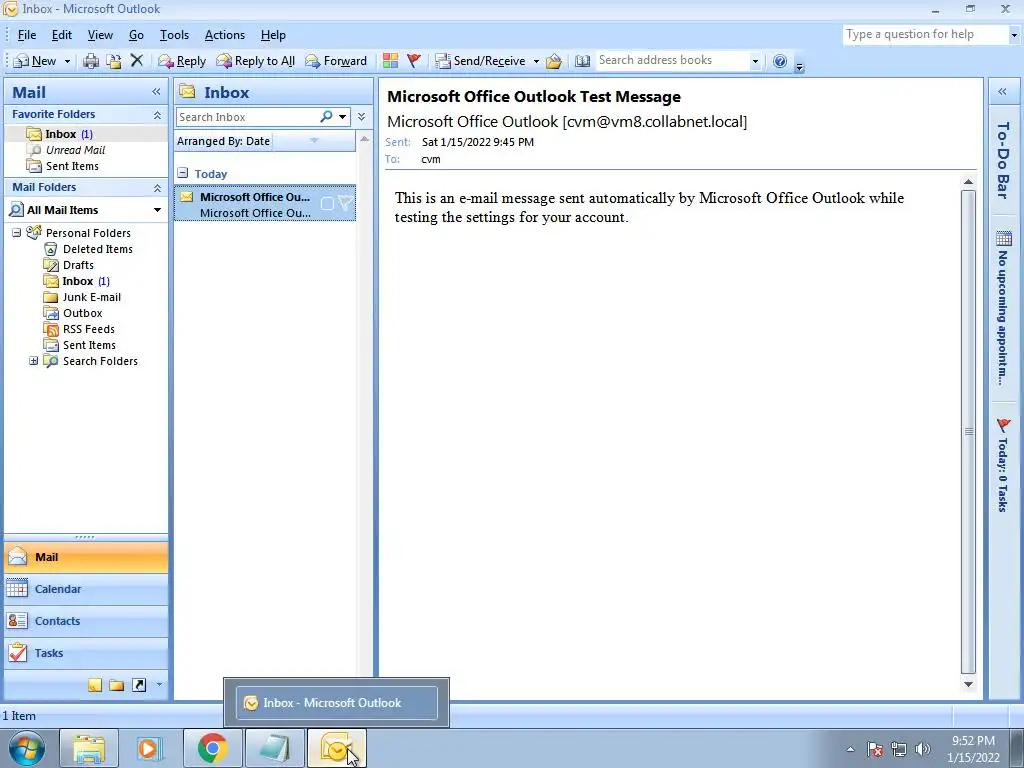Forward the selected message
1024x768 pixels.
pyautogui.click(x=336, y=61)
